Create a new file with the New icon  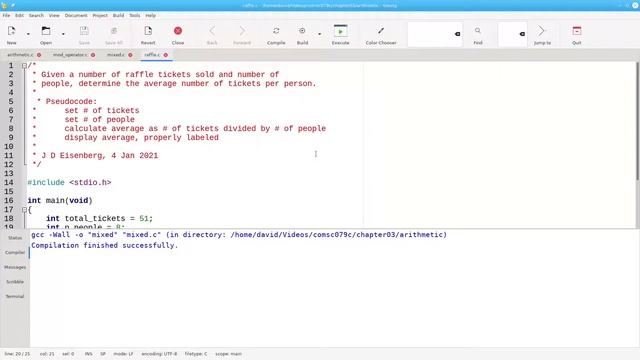coord(11,31)
